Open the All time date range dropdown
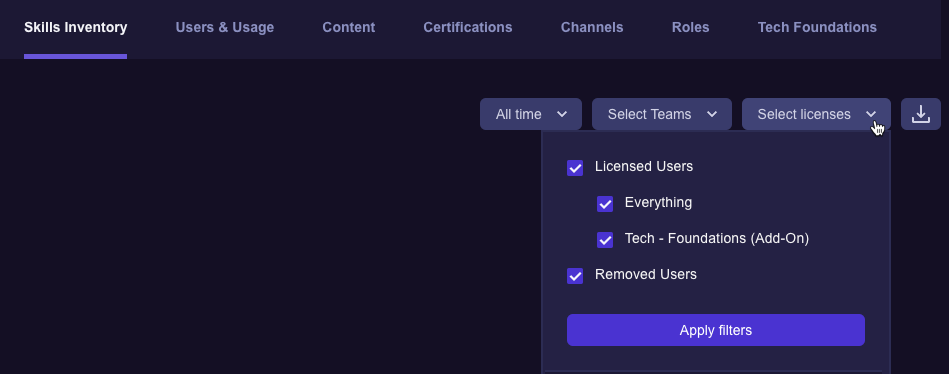This screenshot has width=949, height=374. (531, 114)
